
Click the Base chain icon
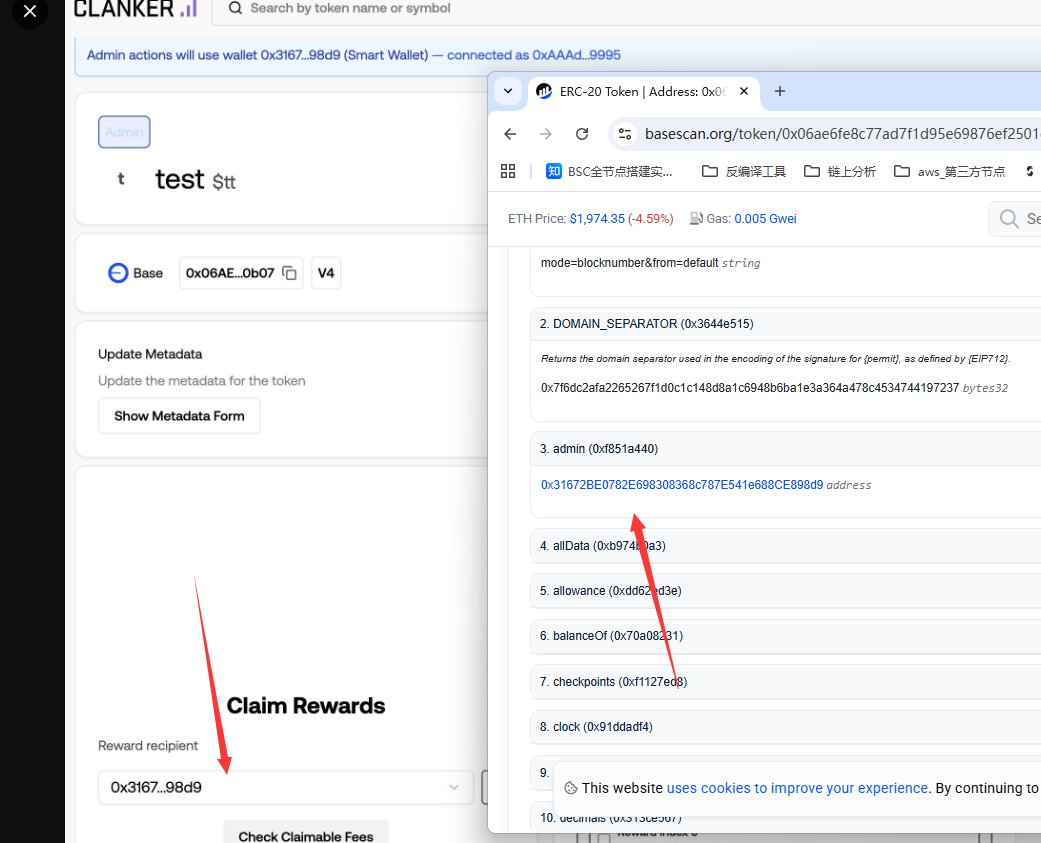tap(118, 273)
